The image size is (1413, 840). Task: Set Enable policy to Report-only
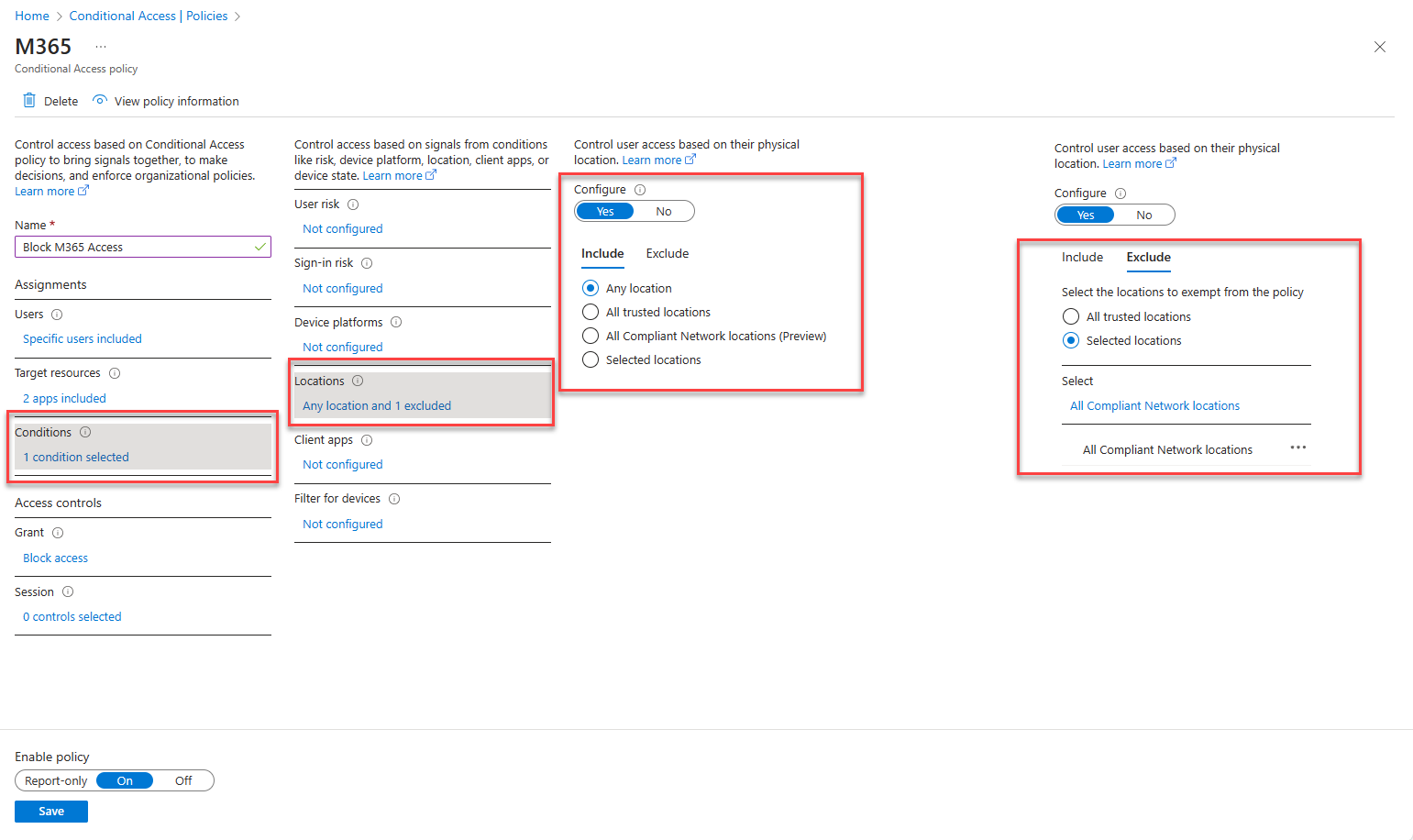(x=56, y=781)
